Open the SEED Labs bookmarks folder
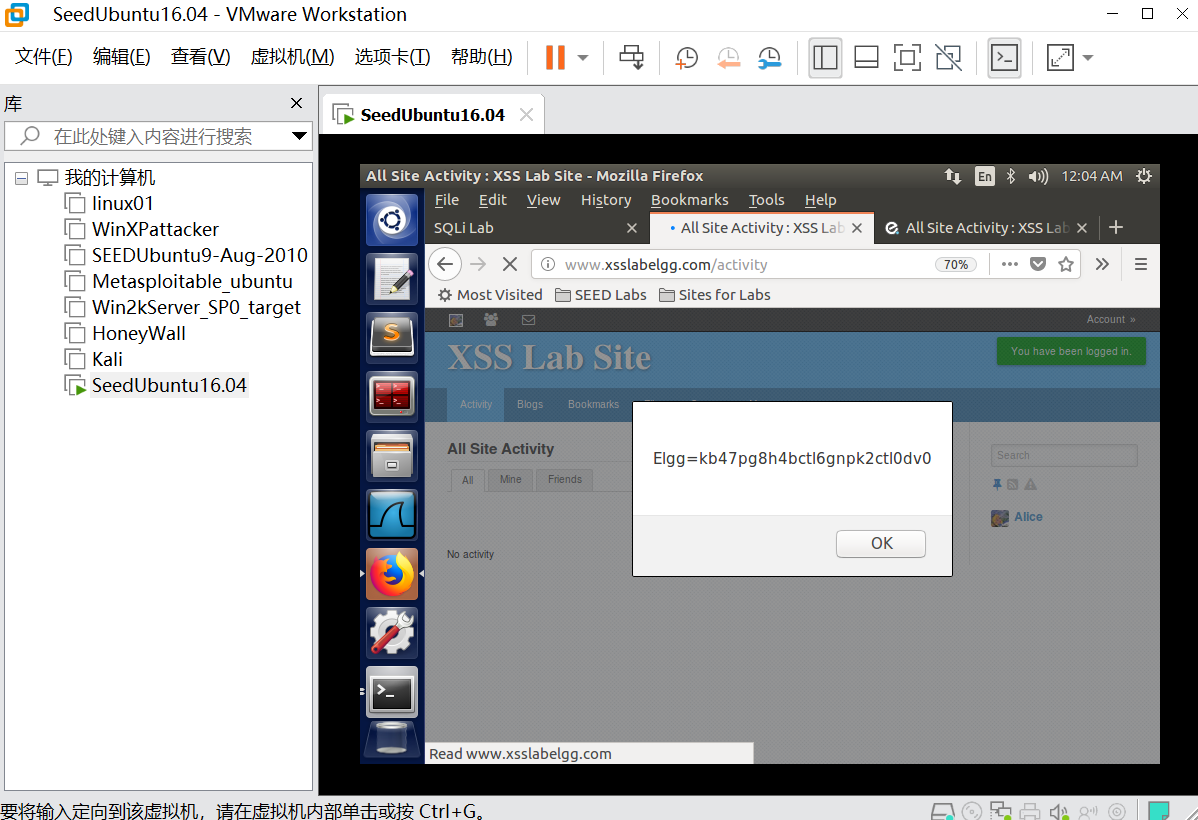Viewport: 1198px width, 820px height. 601,295
